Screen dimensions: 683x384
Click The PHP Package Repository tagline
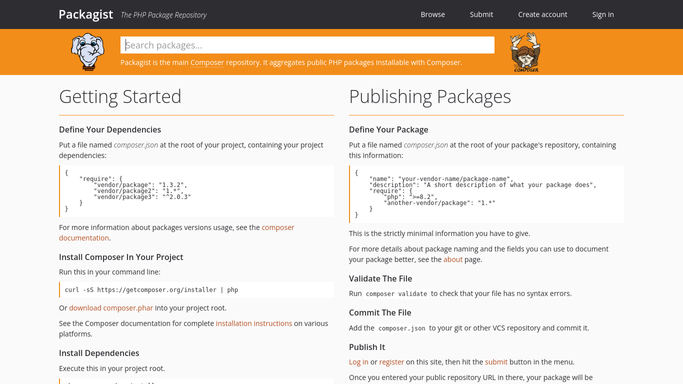click(x=163, y=15)
